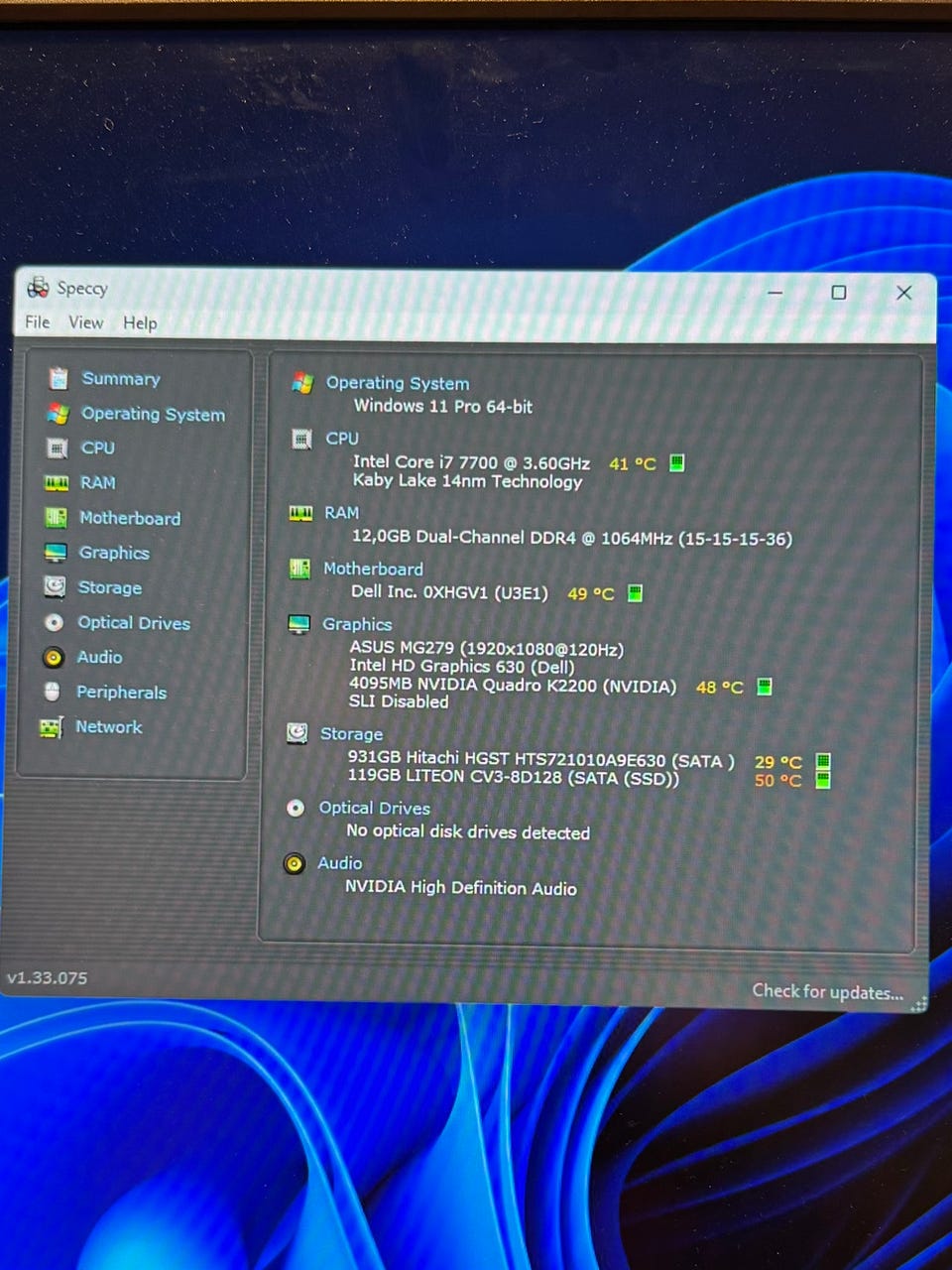Click the Optical Drives disc icon in summary pane
Image resolution: width=952 pixels, height=1270 pixels.
296,808
